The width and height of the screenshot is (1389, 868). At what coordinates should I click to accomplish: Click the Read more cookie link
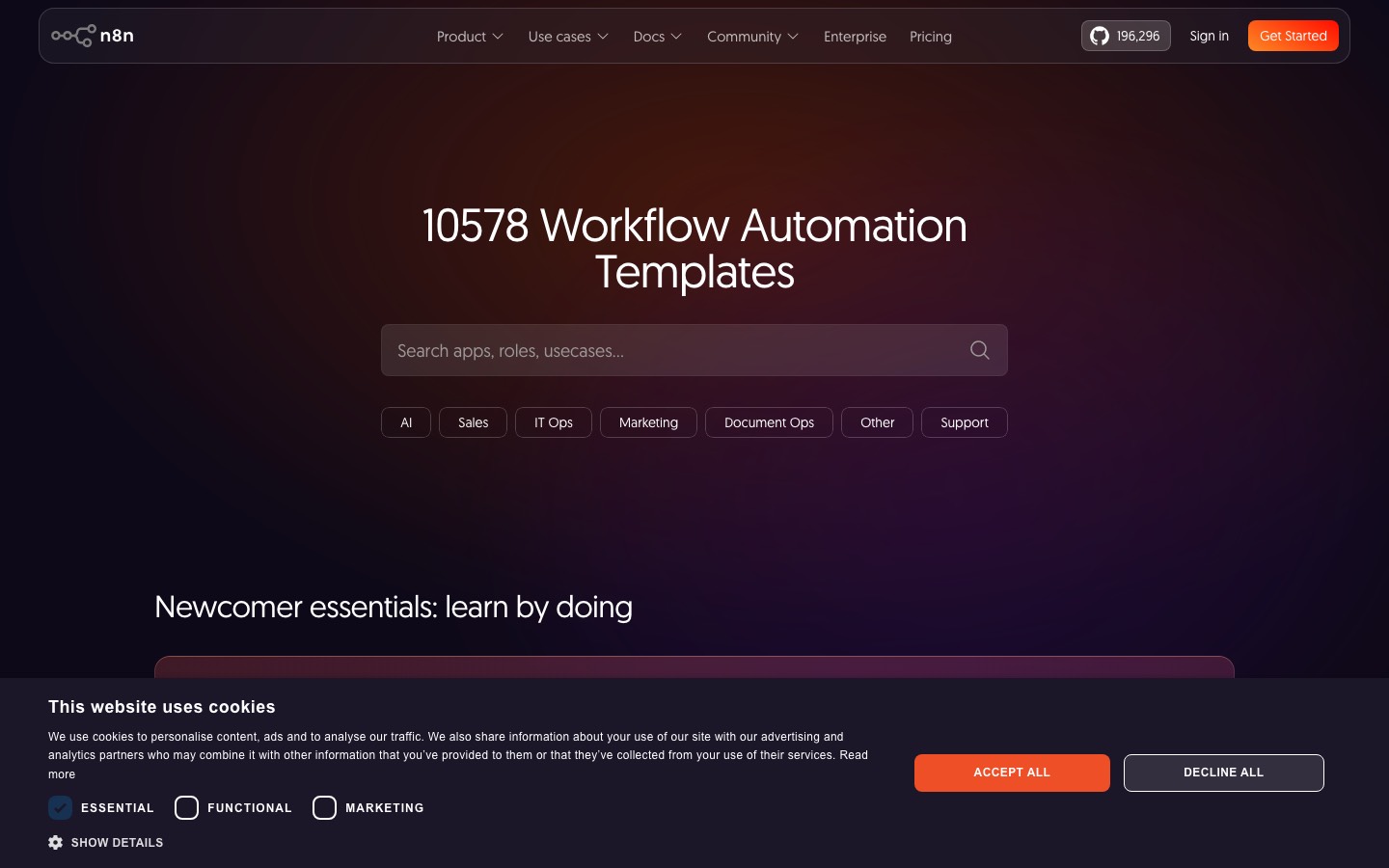853,755
